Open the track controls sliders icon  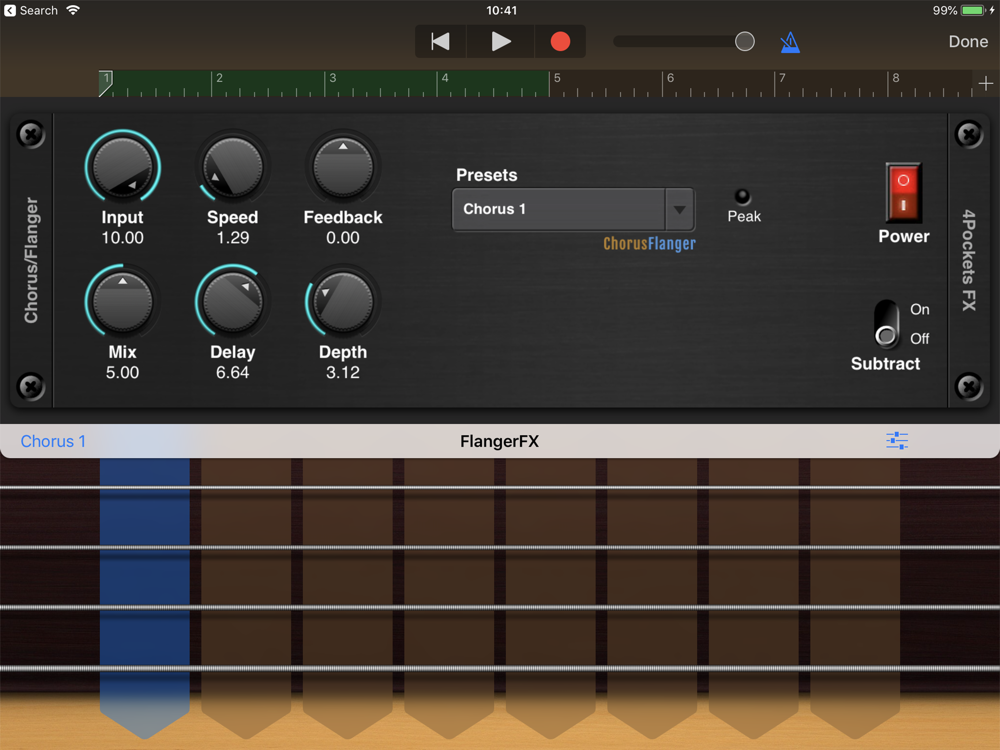[x=897, y=441]
